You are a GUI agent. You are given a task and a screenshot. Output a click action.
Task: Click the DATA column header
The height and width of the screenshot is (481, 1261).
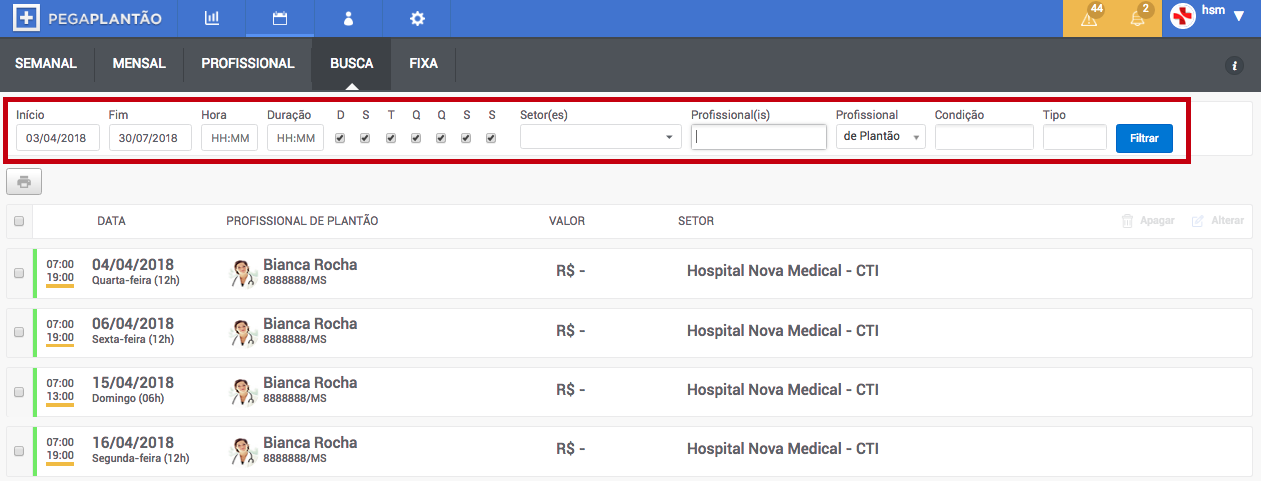pos(111,221)
